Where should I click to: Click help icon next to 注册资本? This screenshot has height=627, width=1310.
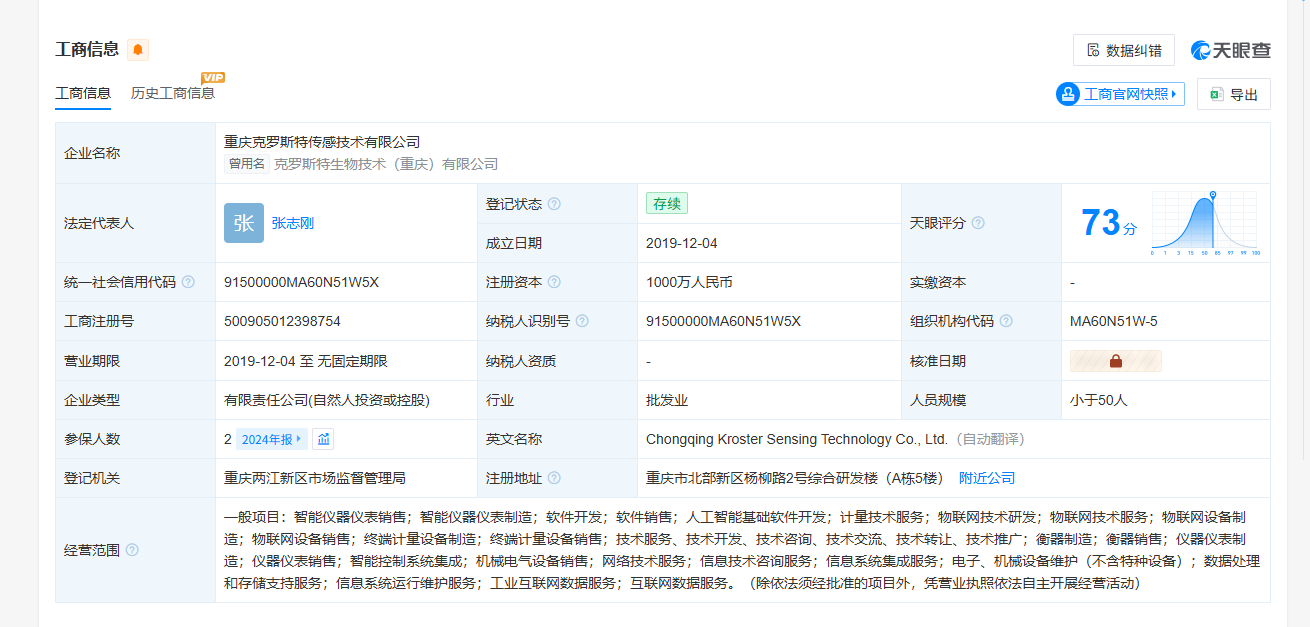click(x=554, y=283)
